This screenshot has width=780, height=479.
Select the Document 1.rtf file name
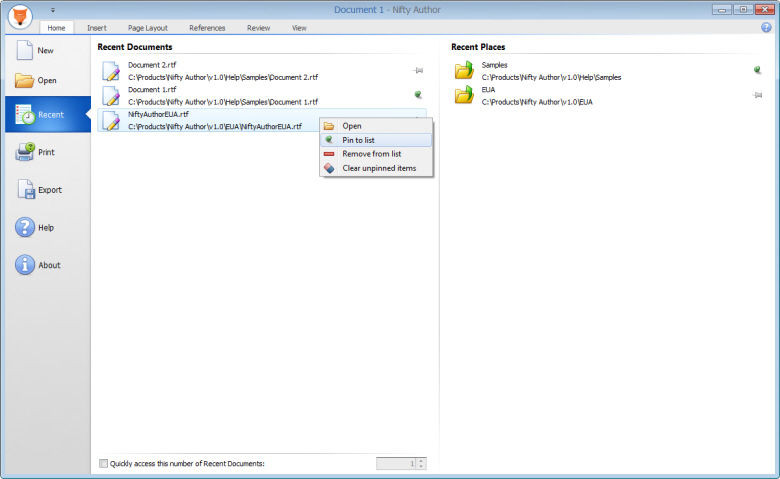[152, 90]
